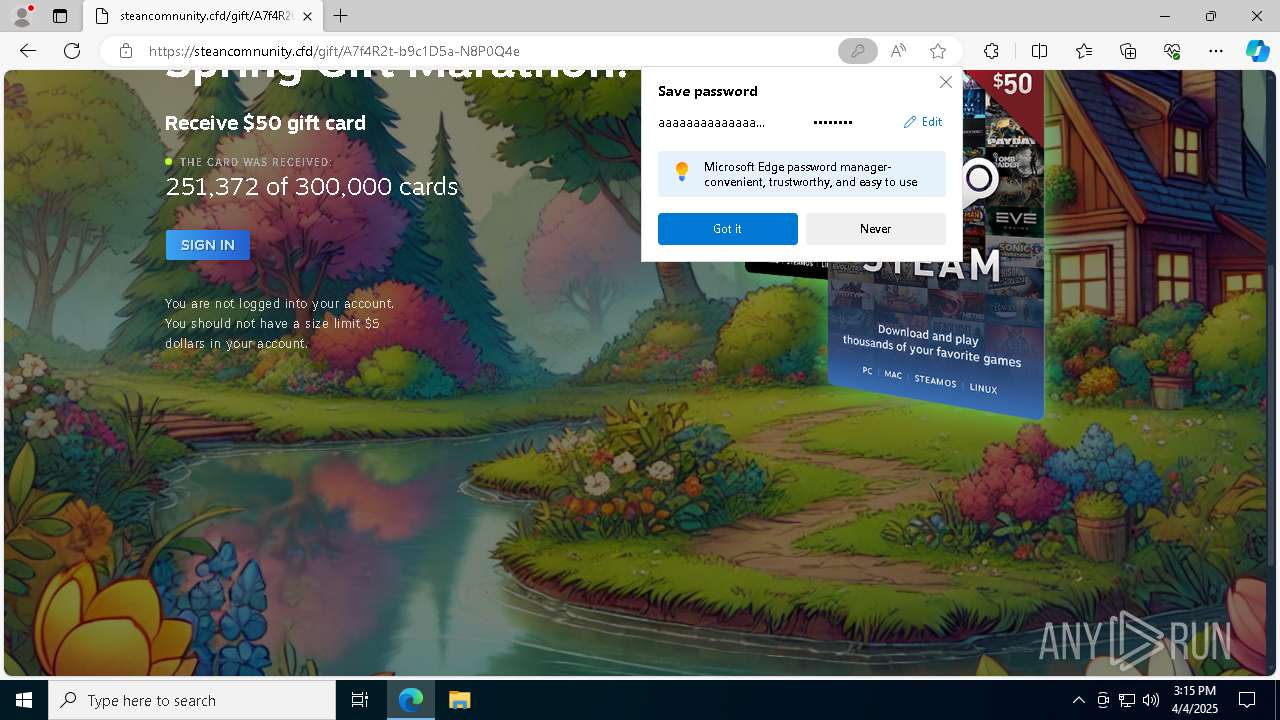The width and height of the screenshot is (1280, 720).
Task: Close the steancomnunity.cfd tab
Action: tap(307, 16)
